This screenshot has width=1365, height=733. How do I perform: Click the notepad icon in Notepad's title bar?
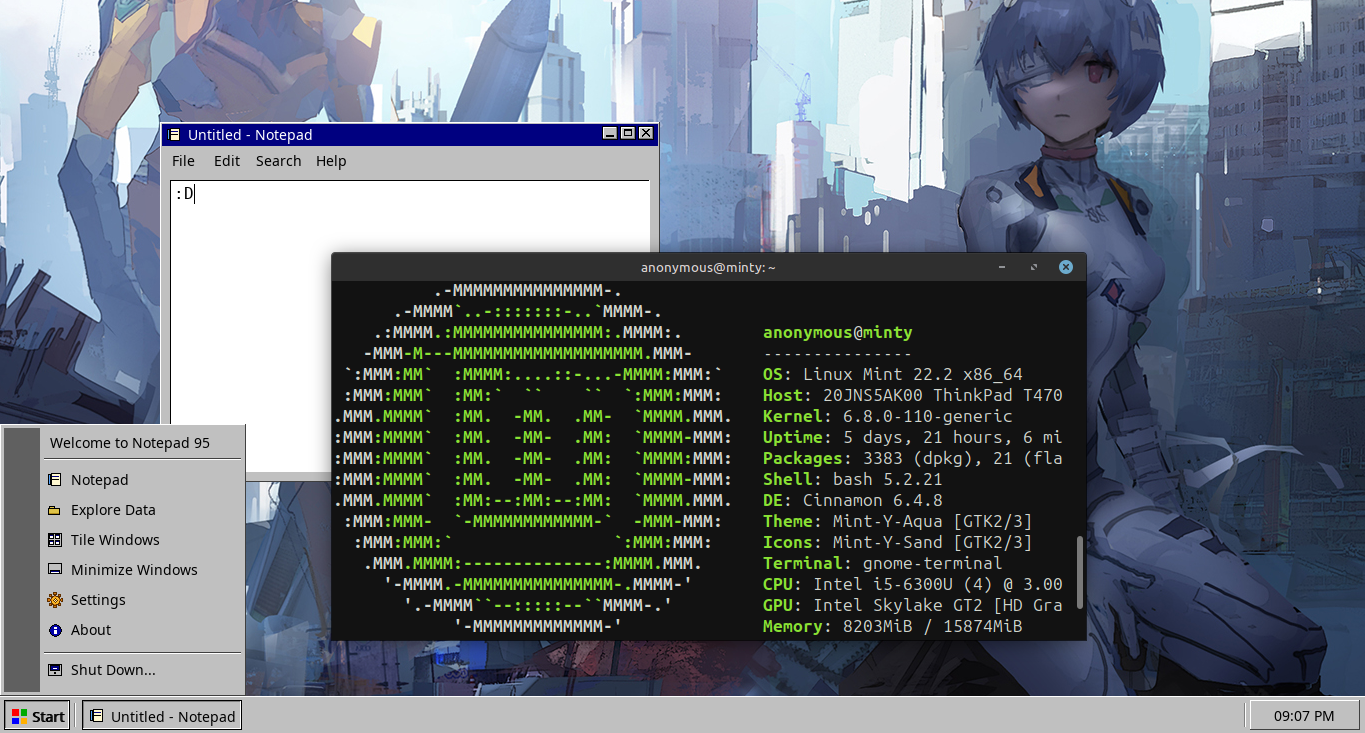(x=174, y=135)
